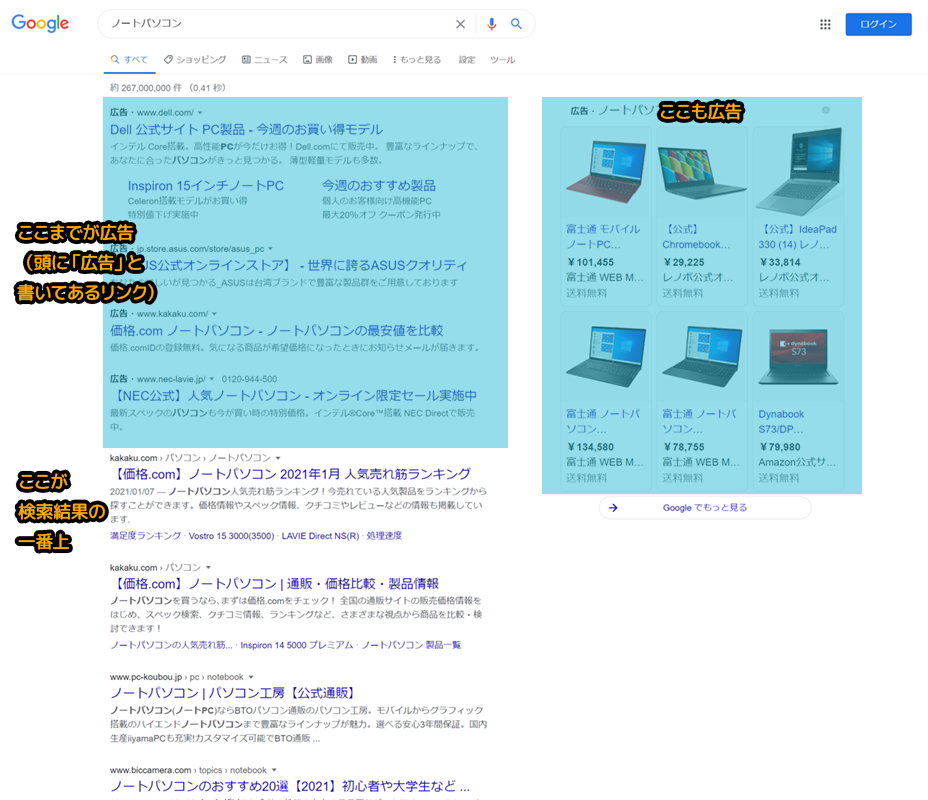
Task: Expand the arrow next to www.pc-koubou.jp URL
Action: tap(251, 677)
